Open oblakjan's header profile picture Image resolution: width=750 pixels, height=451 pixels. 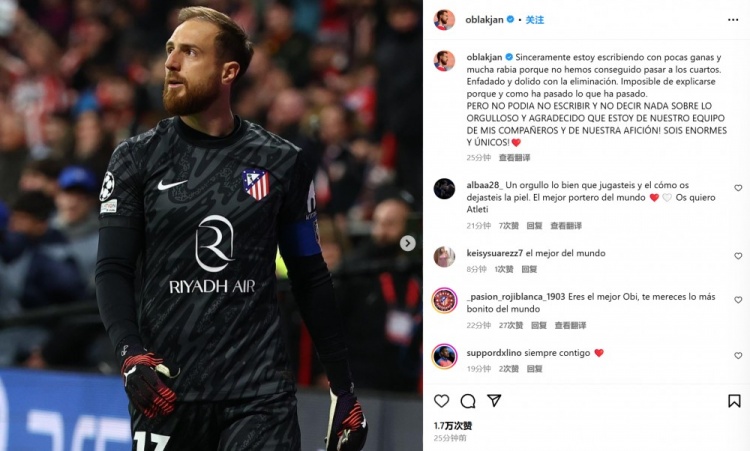point(444,20)
